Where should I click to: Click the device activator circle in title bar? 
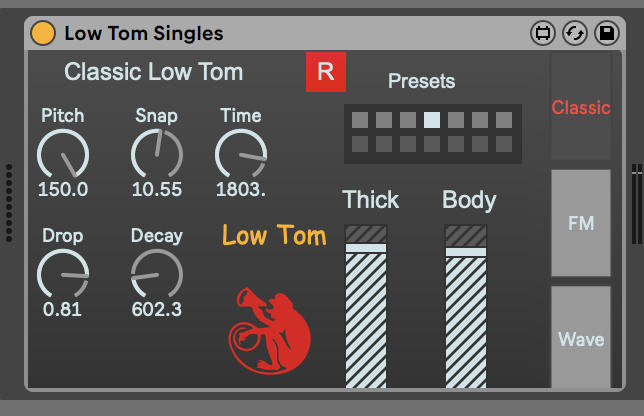click(x=43, y=33)
